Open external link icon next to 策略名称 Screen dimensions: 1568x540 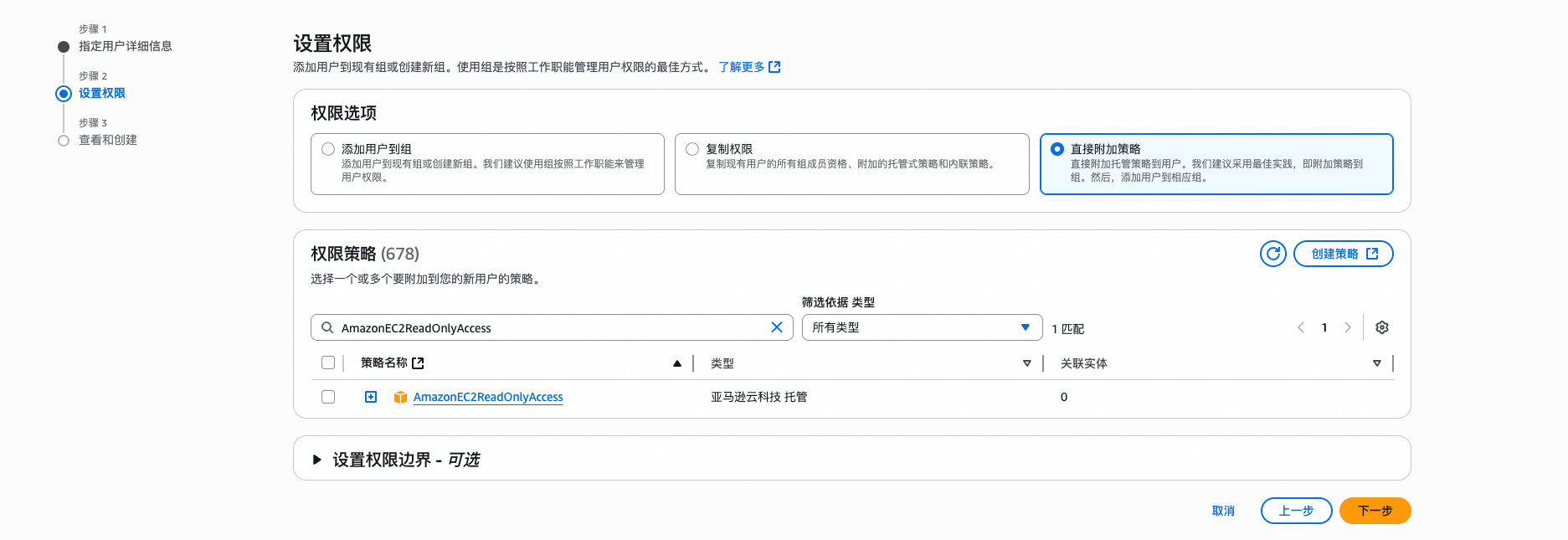click(419, 363)
